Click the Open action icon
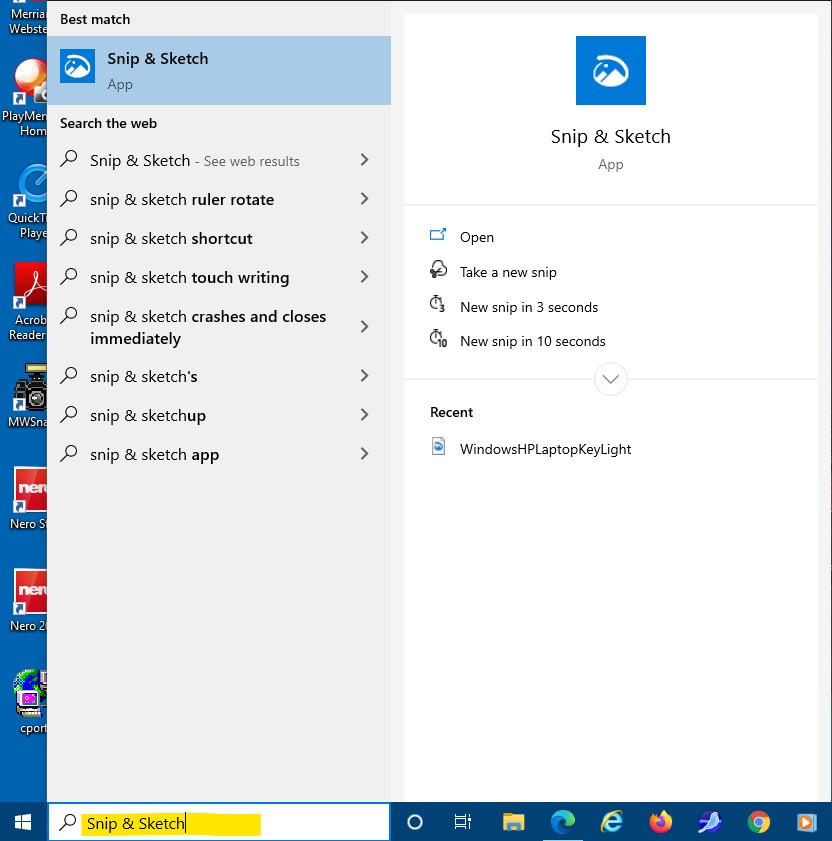Viewport: 832px width, 841px height. click(438, 235)
